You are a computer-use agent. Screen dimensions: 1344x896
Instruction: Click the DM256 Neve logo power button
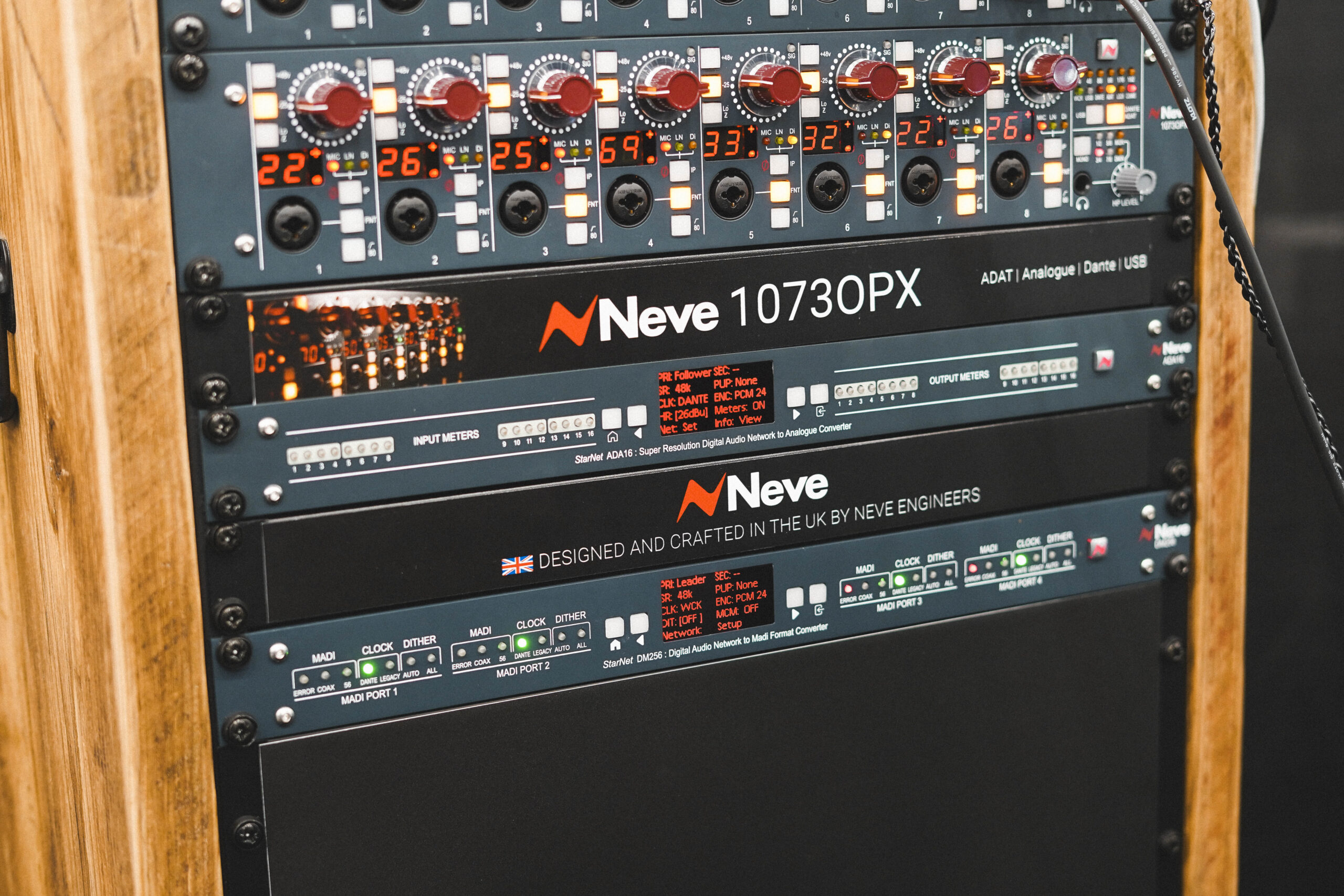pyautogui.click(x=1096, y=547)
